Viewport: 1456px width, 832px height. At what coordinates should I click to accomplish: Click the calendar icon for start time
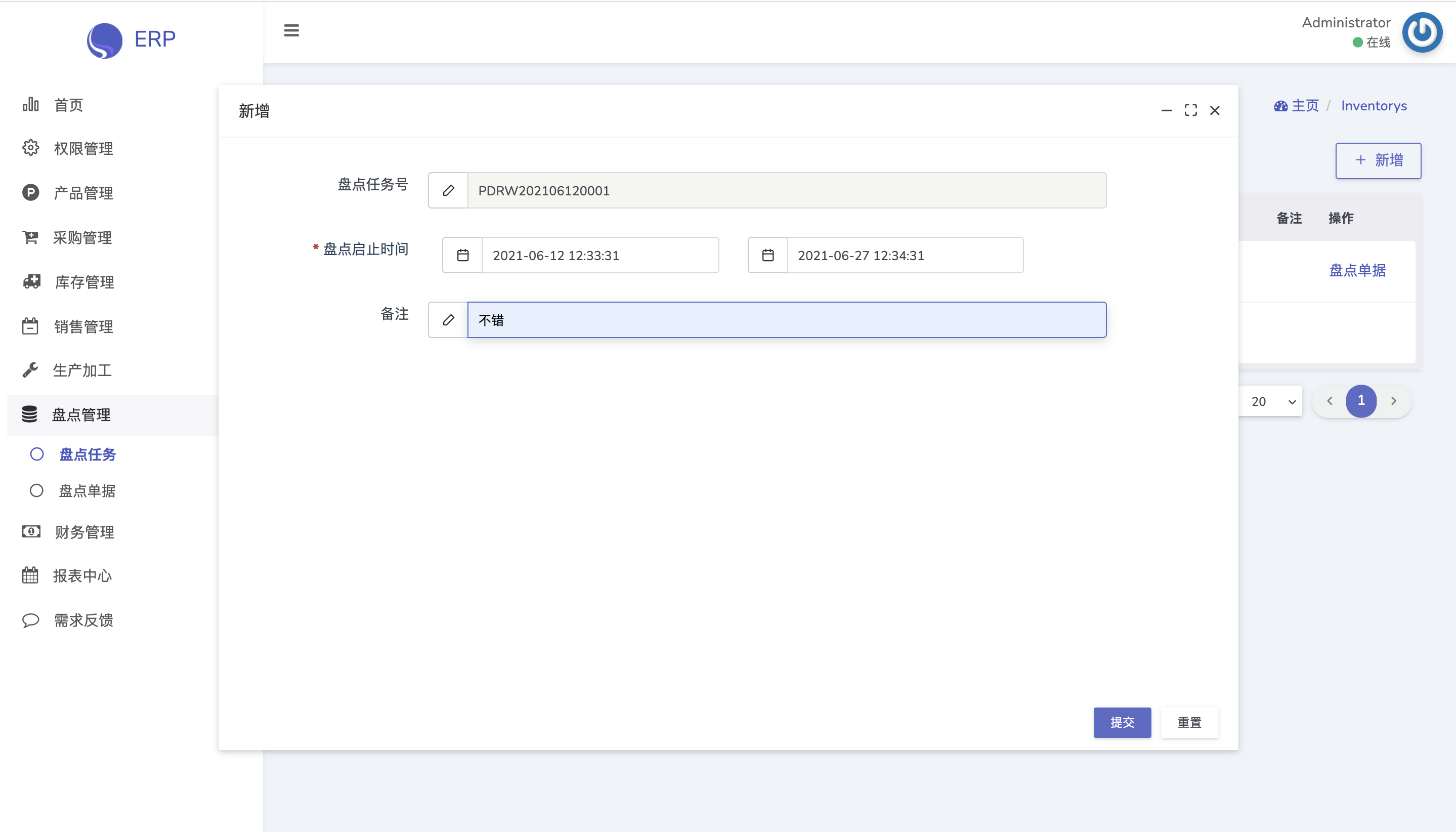[x=463, y=255]
